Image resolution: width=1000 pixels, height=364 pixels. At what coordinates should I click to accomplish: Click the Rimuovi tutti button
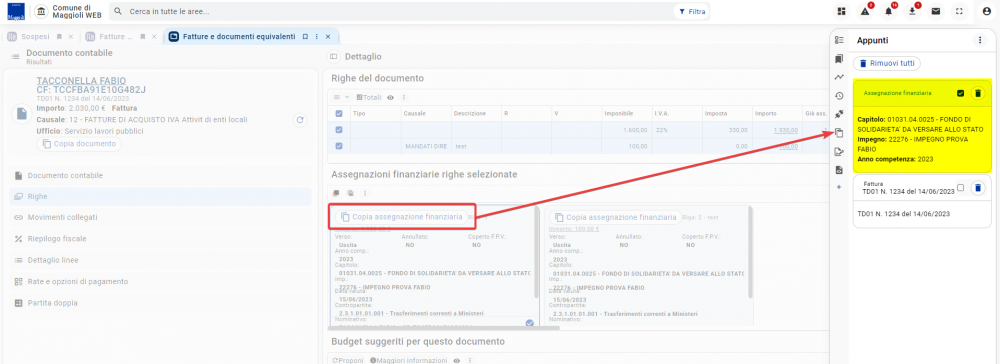(x=886, y=64)
